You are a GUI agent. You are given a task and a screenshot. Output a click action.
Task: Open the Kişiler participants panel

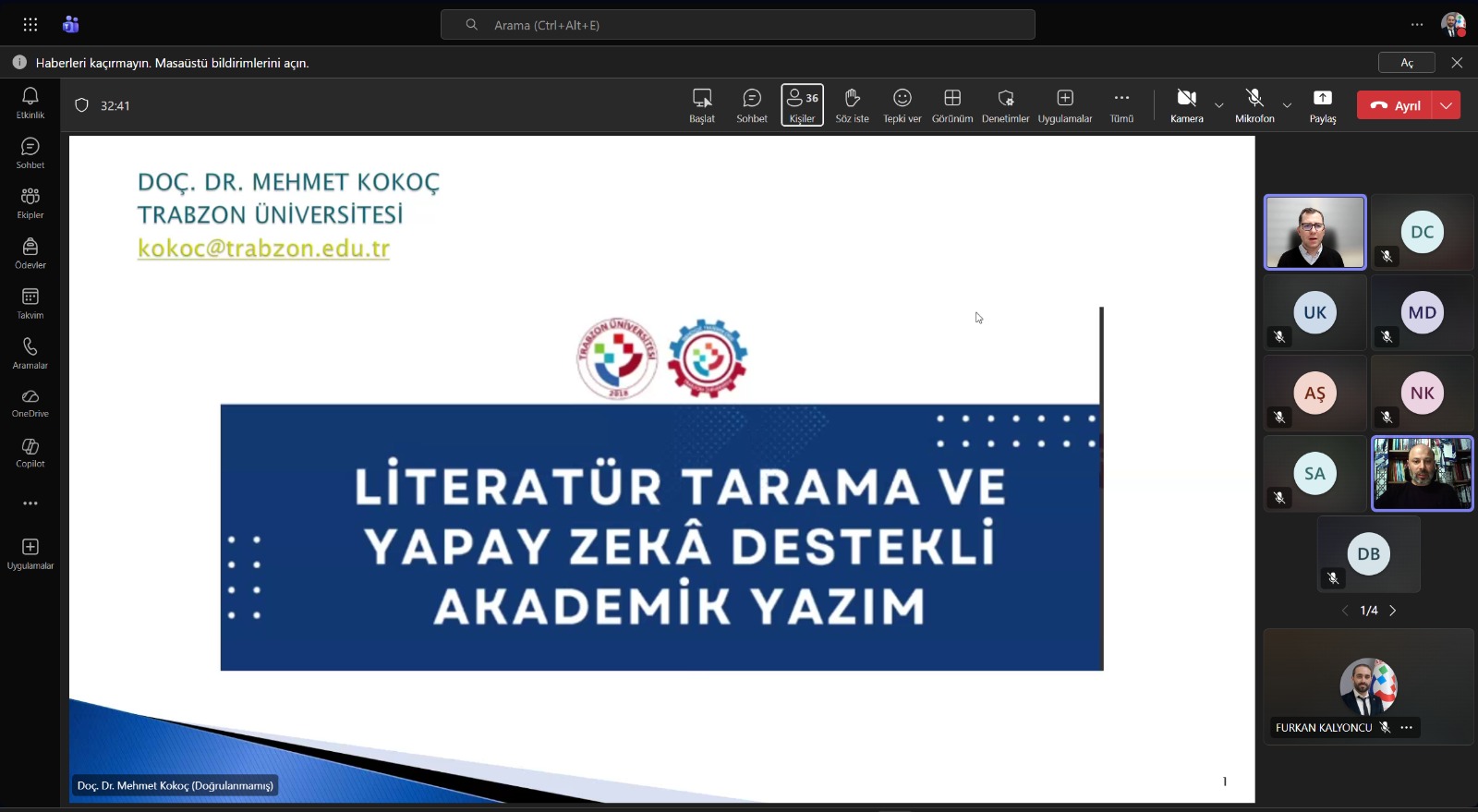(x=802, y=105)
